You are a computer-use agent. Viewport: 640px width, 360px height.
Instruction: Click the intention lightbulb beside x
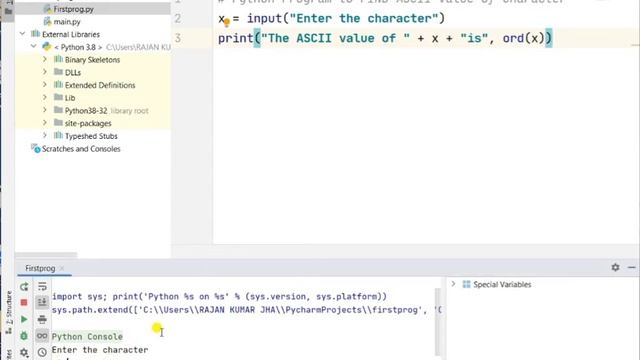pyautogui.click(x=227, y=22)
